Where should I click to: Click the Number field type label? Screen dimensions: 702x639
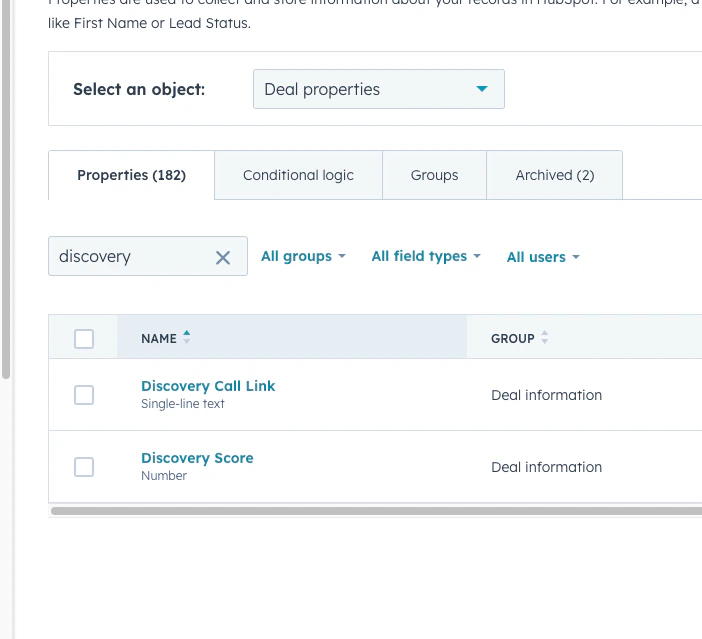(164, 476)
